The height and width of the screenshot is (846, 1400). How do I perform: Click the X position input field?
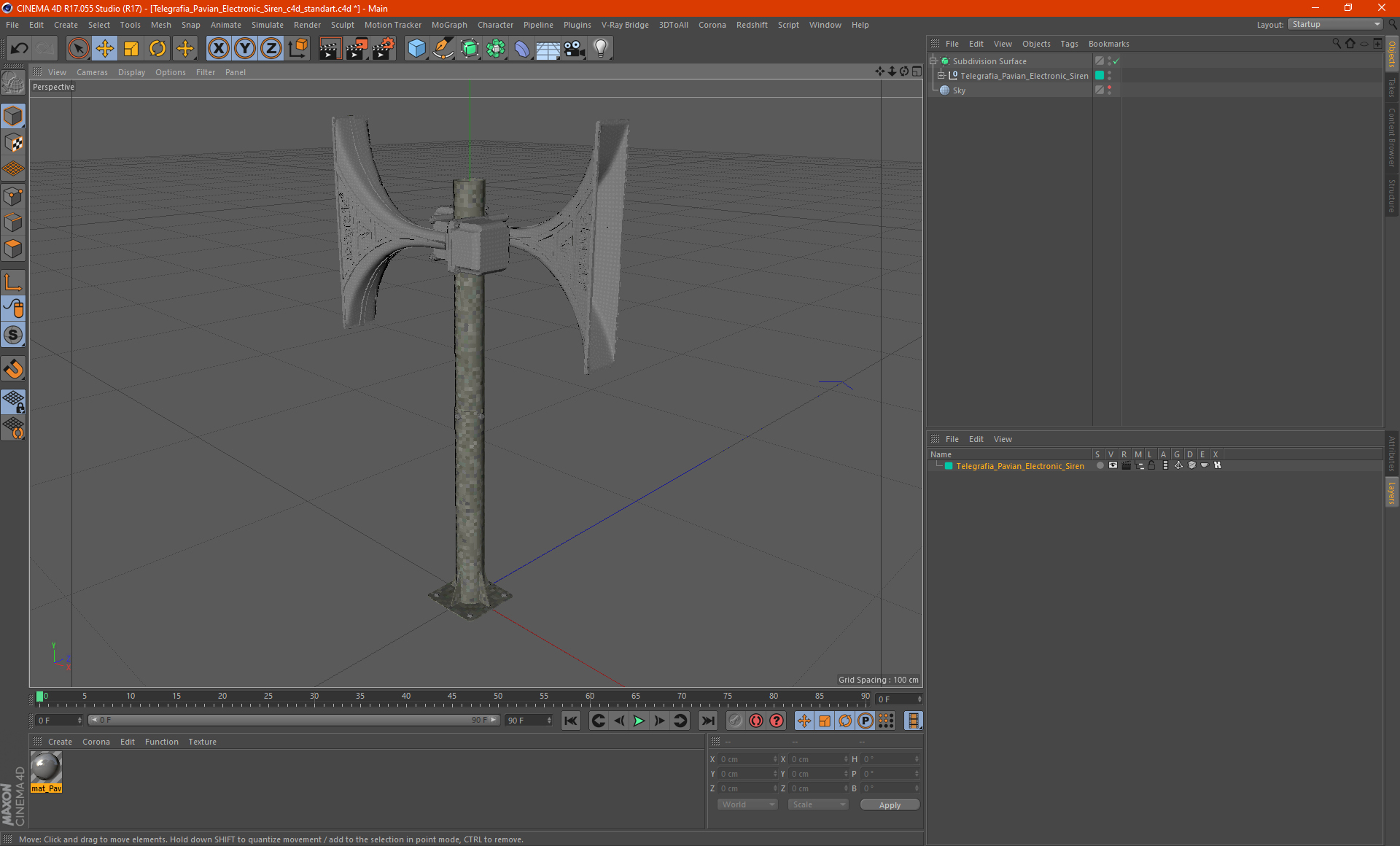click(747, 759)
